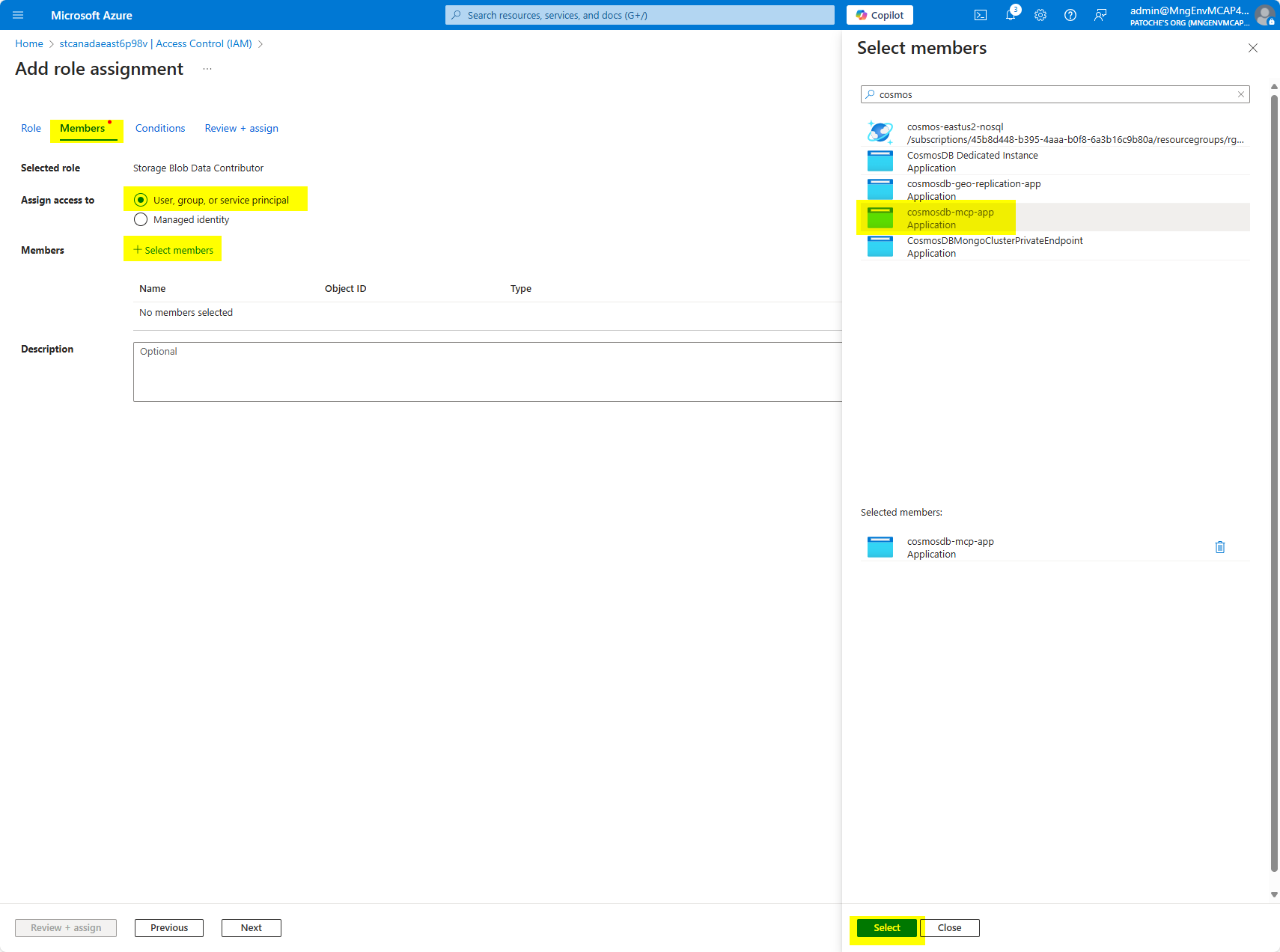Open the account avatar menu
Image resolution: width=1280 pixels, height=952 pixels.
coord(1265,15)
